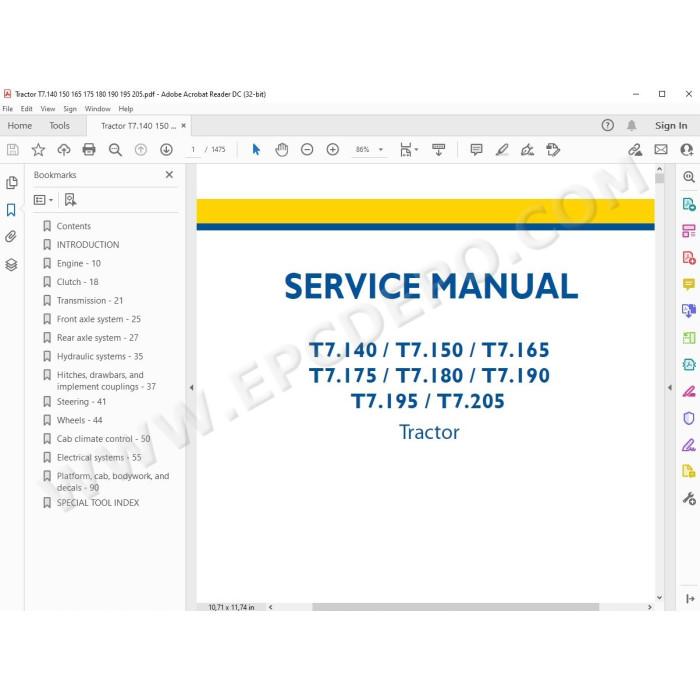The height and width of the screenshot is (700, 700).
Task: Open the View menu
Action: coord(48,108)
